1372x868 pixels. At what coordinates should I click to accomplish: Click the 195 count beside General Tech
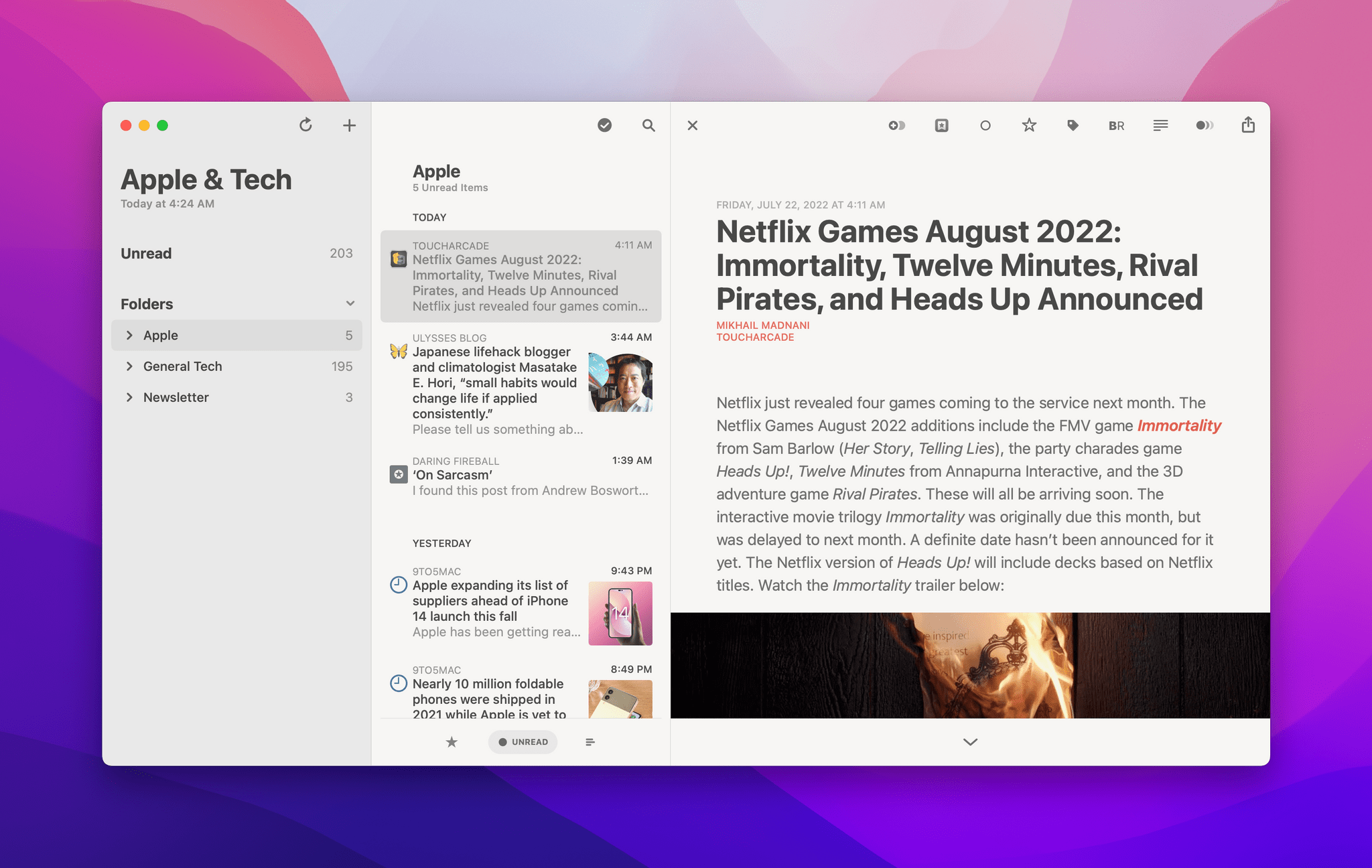coord(342,366)
